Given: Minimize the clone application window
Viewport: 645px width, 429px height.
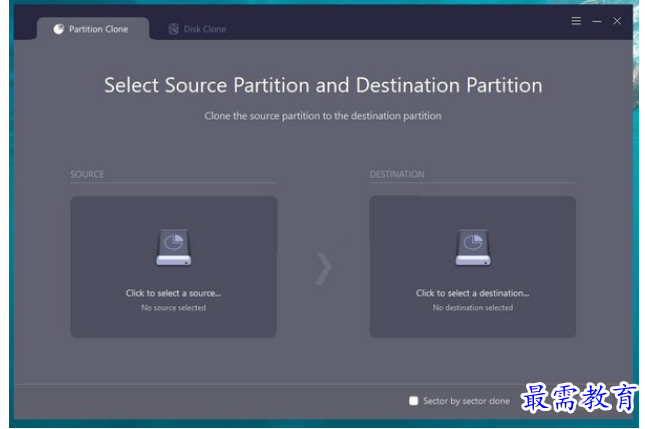Looking at the screenshot, I should click(x=596, y=21).
